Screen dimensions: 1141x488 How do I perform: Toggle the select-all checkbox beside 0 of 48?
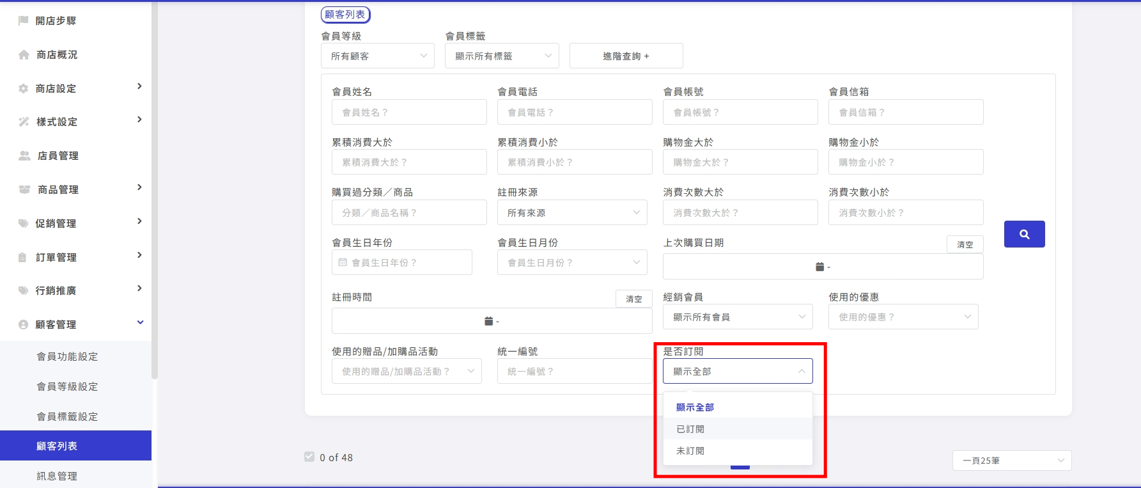310,457
